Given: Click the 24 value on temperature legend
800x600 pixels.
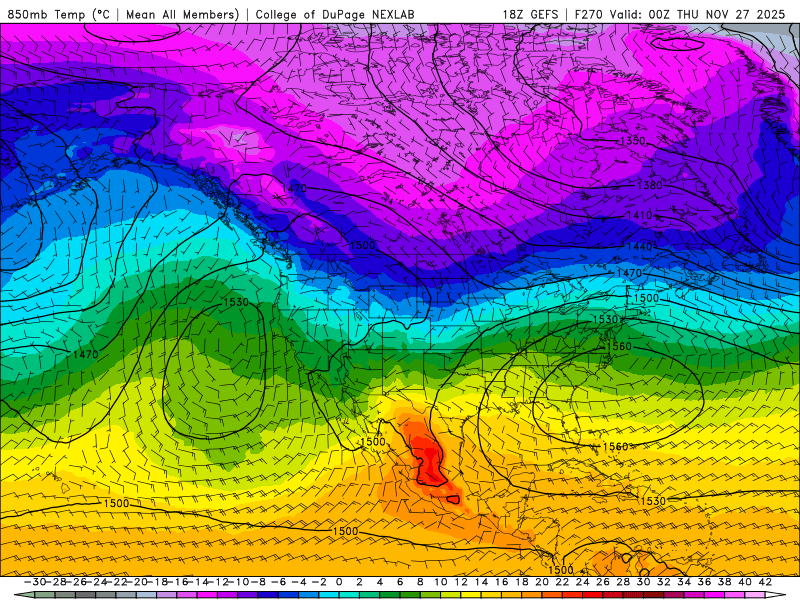Looking at the screenshot, I should 583,582.
